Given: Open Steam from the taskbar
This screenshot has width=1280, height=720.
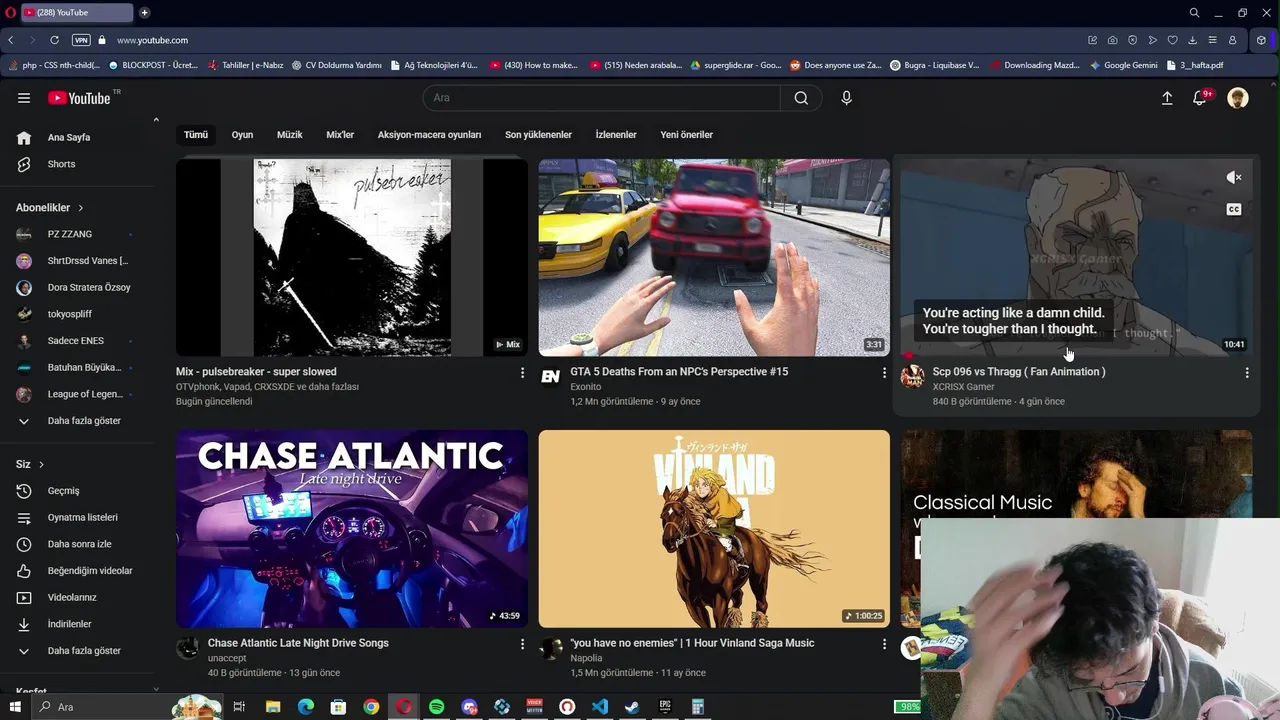Looking at the screenshot, I should coord(632,707).
